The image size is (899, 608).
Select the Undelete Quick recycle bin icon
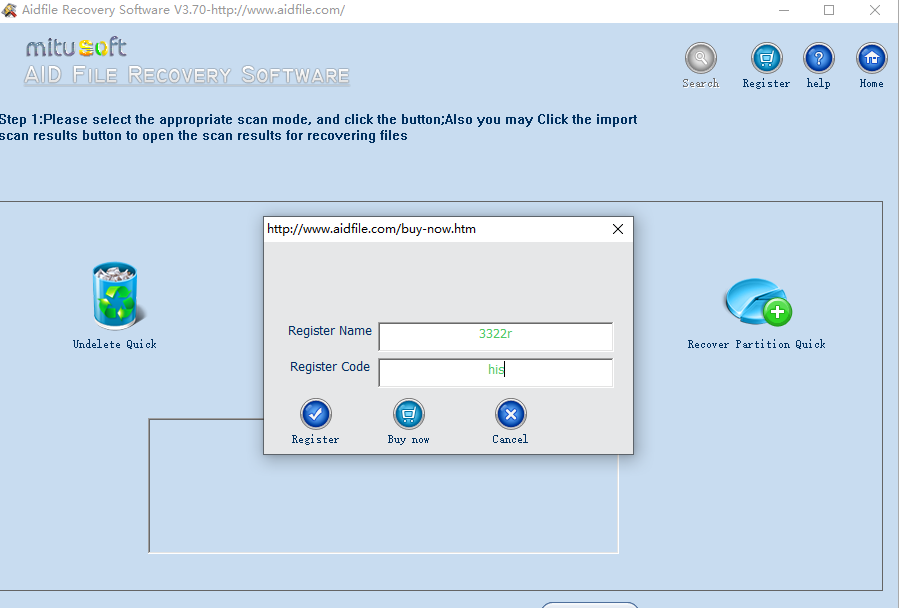[114, 296]
